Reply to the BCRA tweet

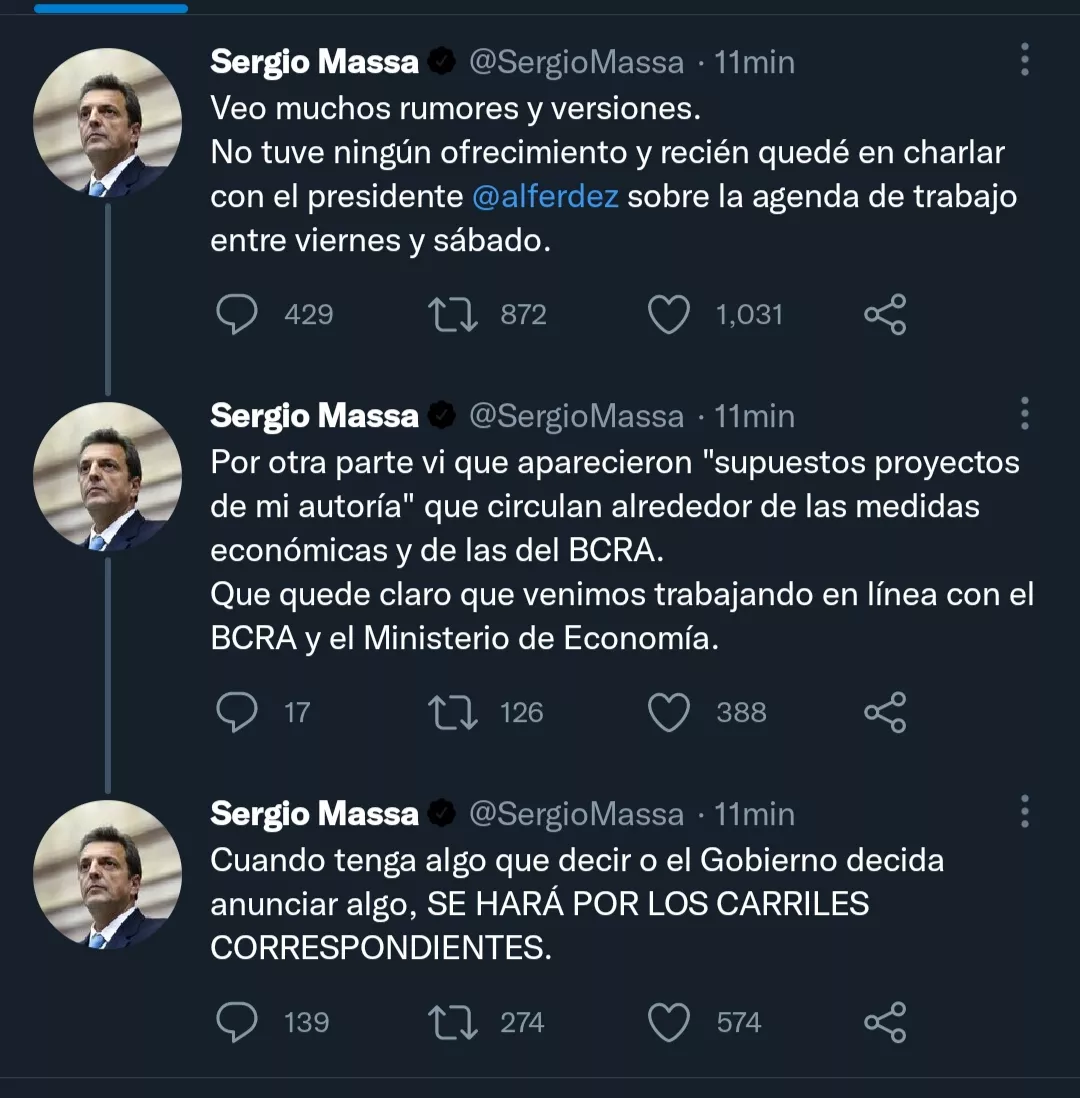tap(238, 712)
